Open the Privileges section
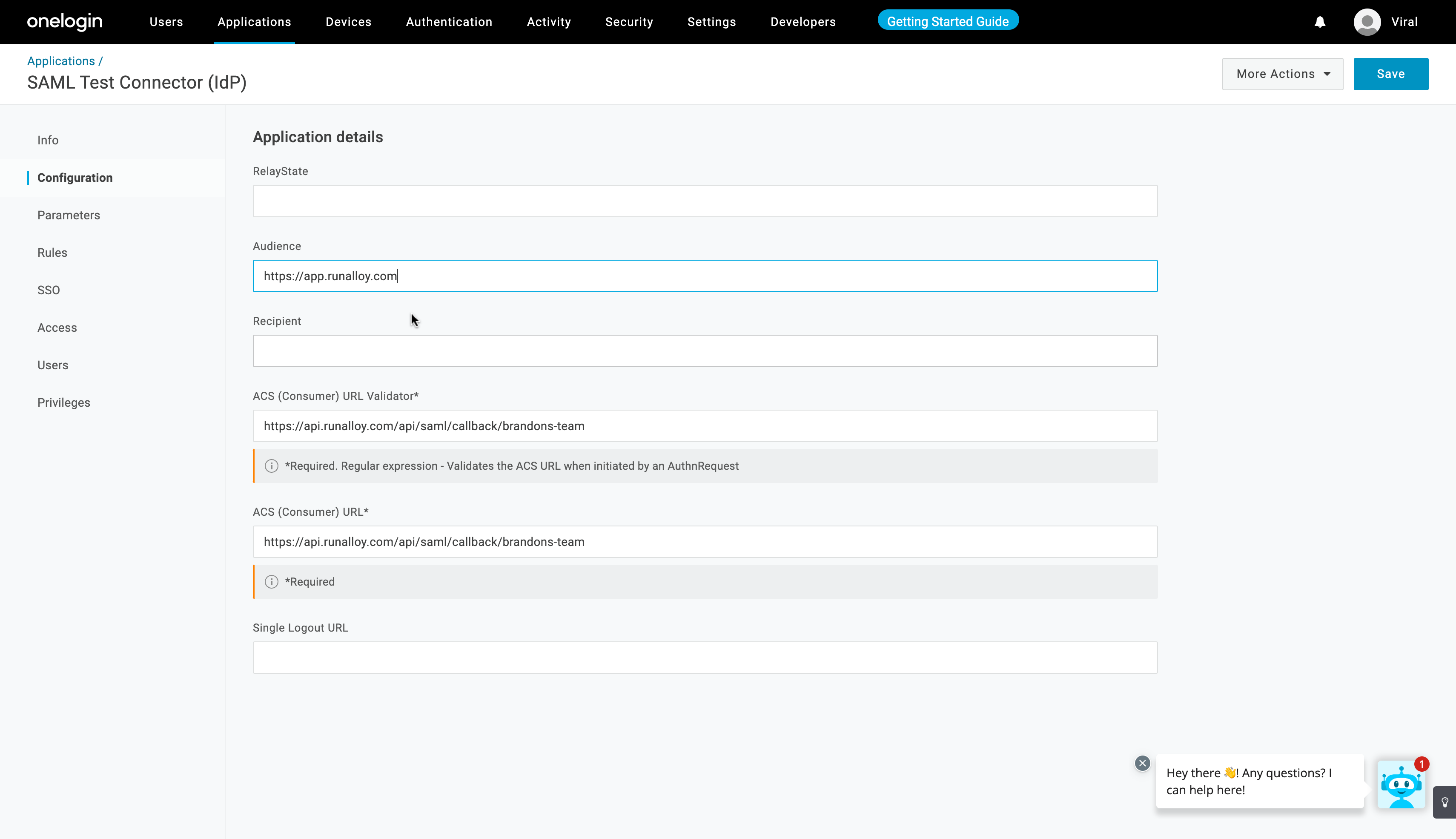This screenshot has height=839, width=1456. pyautogui.click(x=63, y=402)
